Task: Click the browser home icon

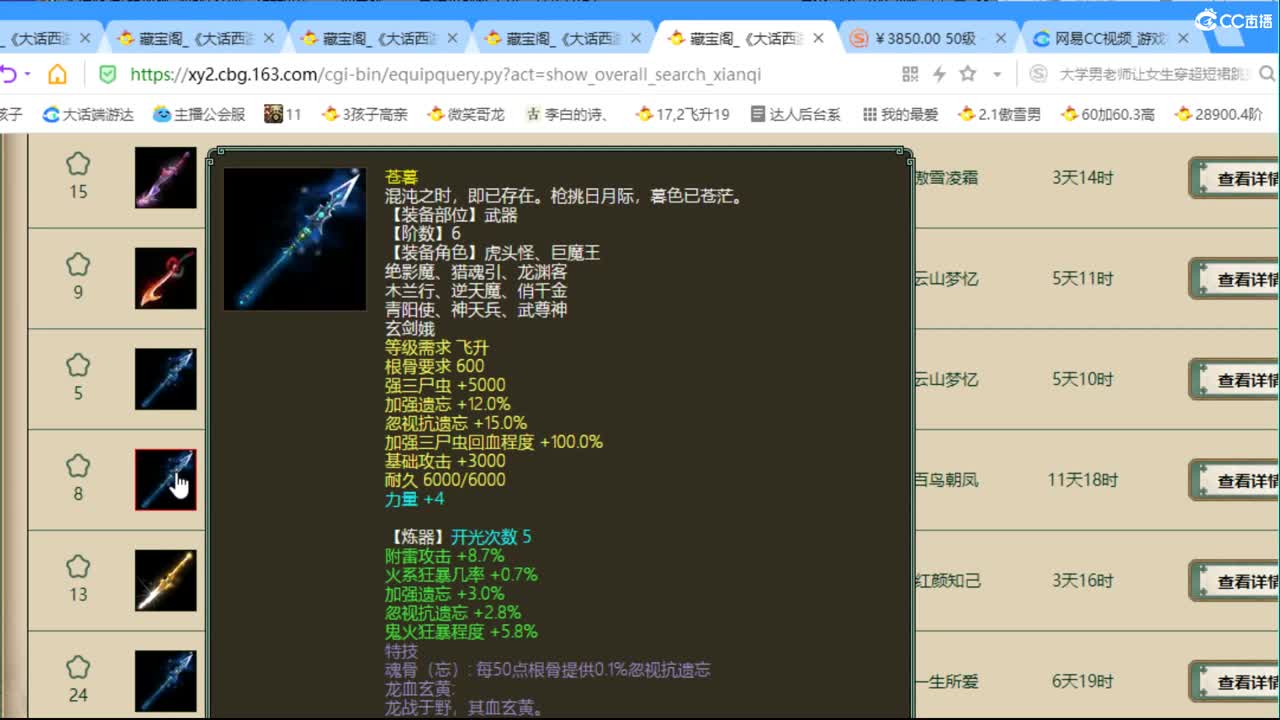Action: 58,74
